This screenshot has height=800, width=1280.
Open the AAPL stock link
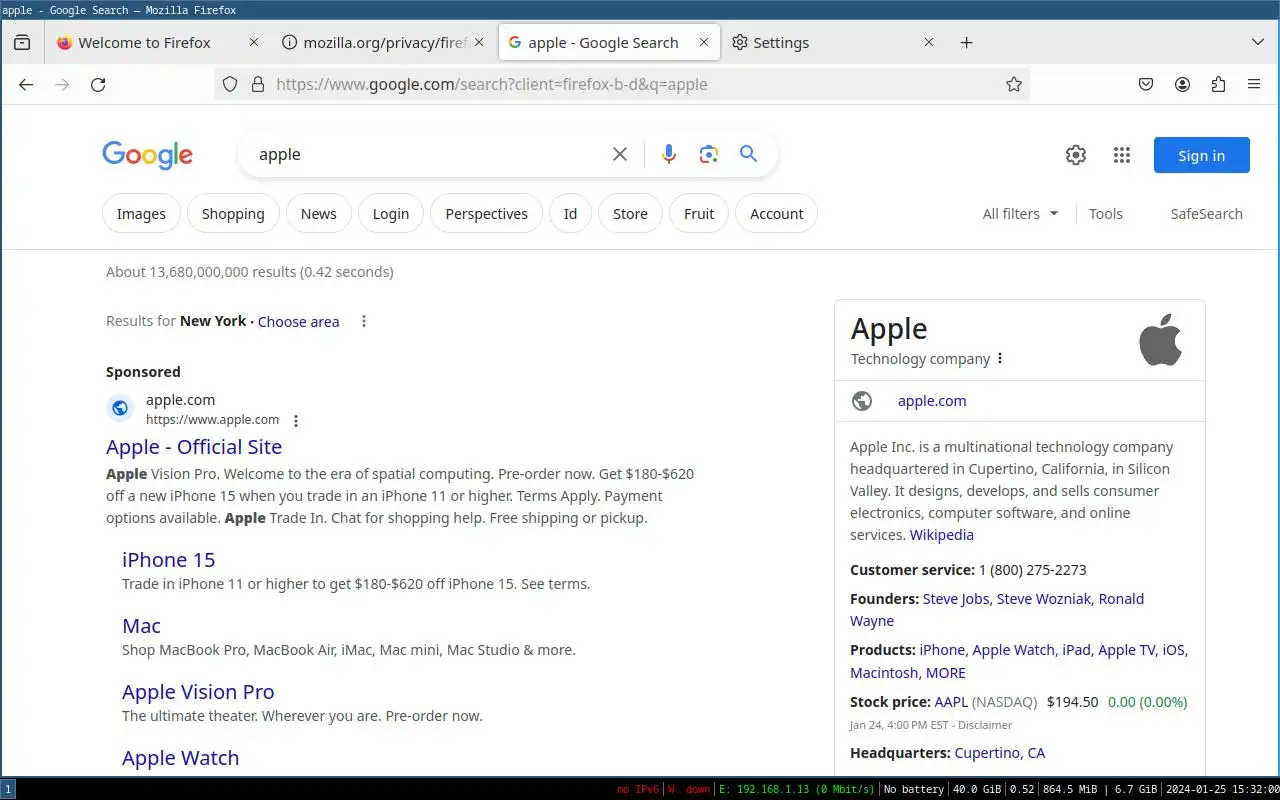tap(951, 702)
